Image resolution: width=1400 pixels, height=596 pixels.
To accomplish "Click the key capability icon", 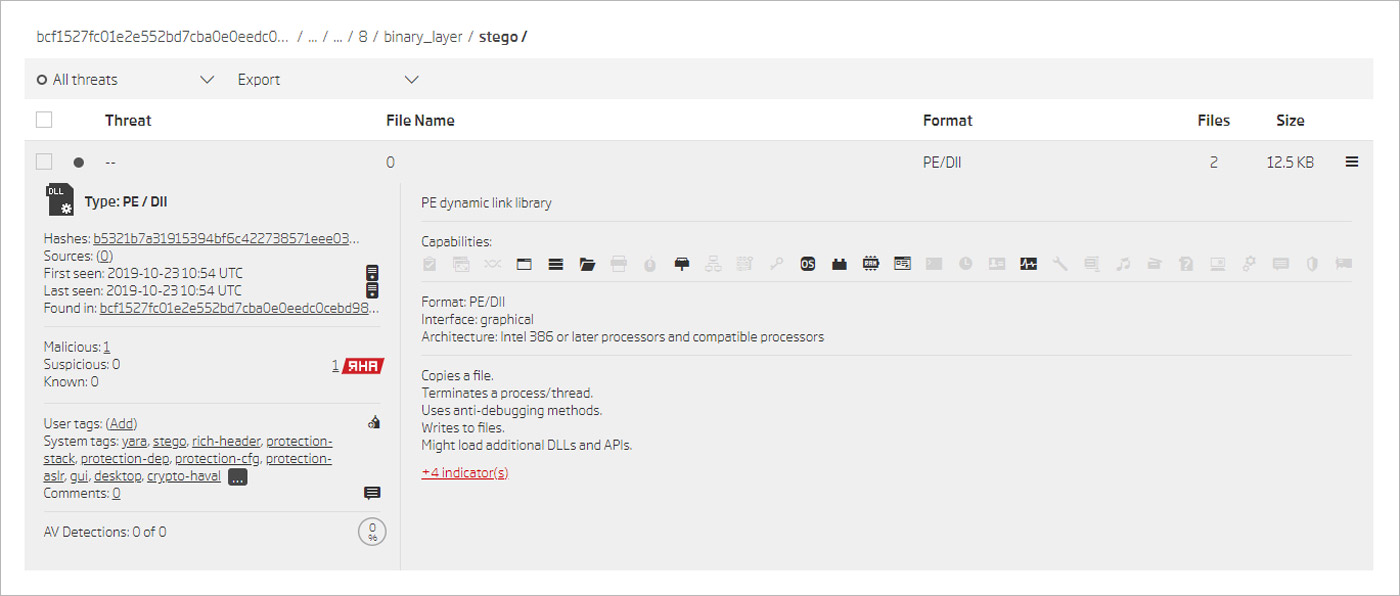I will [x=776, y=264].
